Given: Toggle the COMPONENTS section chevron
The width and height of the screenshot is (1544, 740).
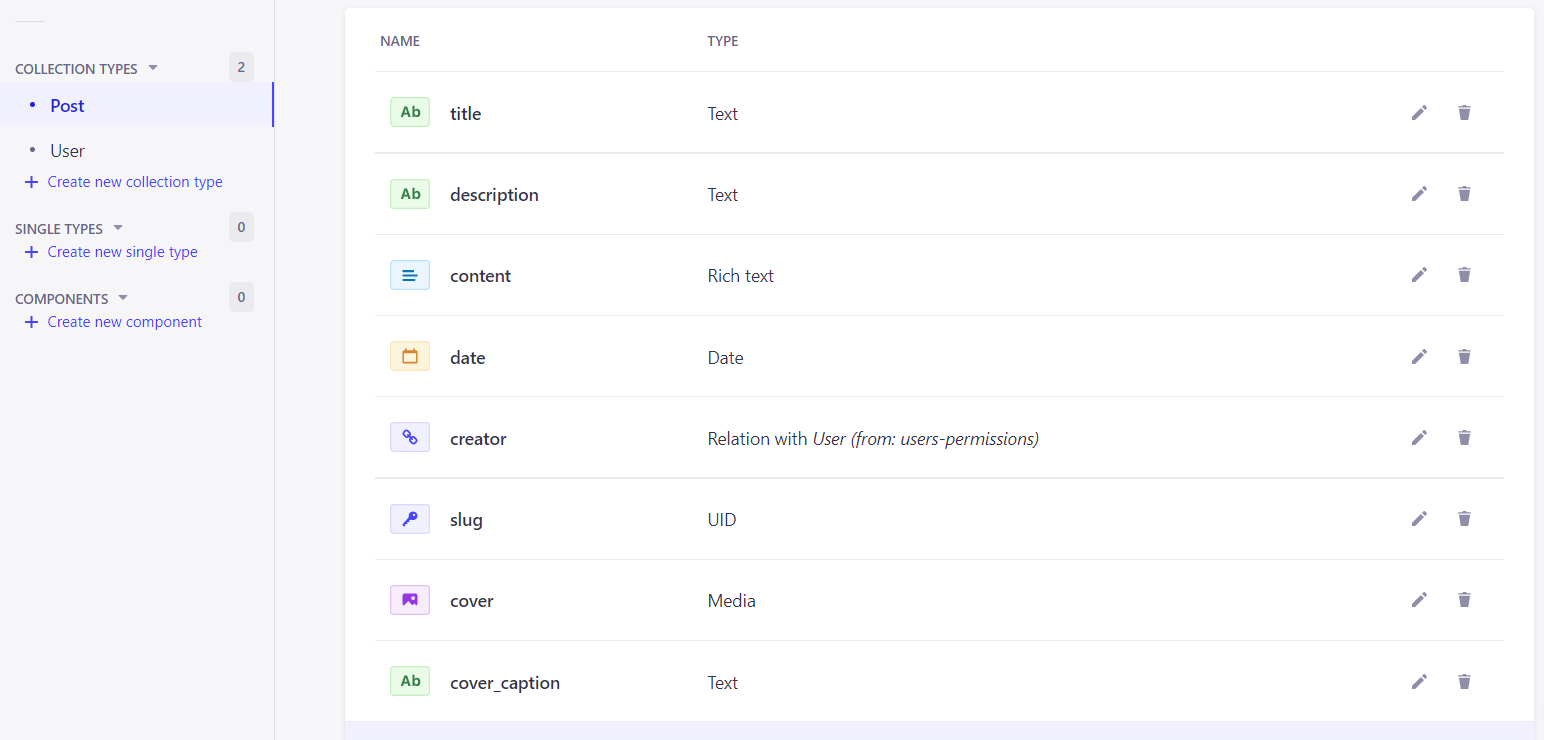Looking at the screenshot, I should pos(124,297).
